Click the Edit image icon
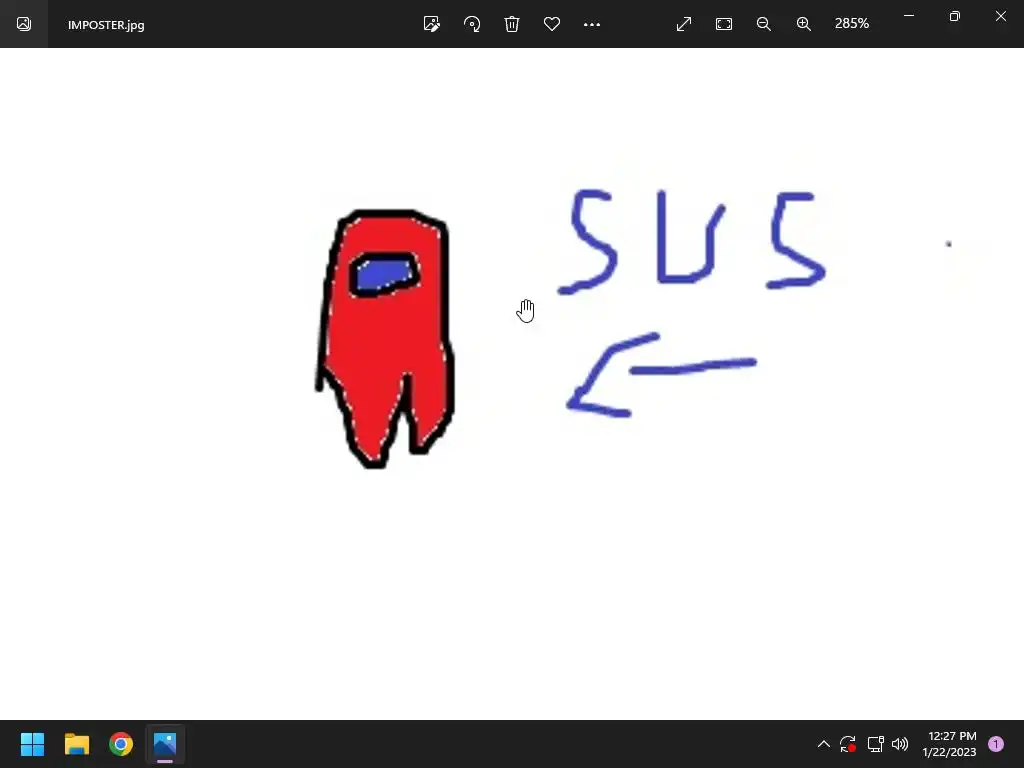 click(432, 24)
